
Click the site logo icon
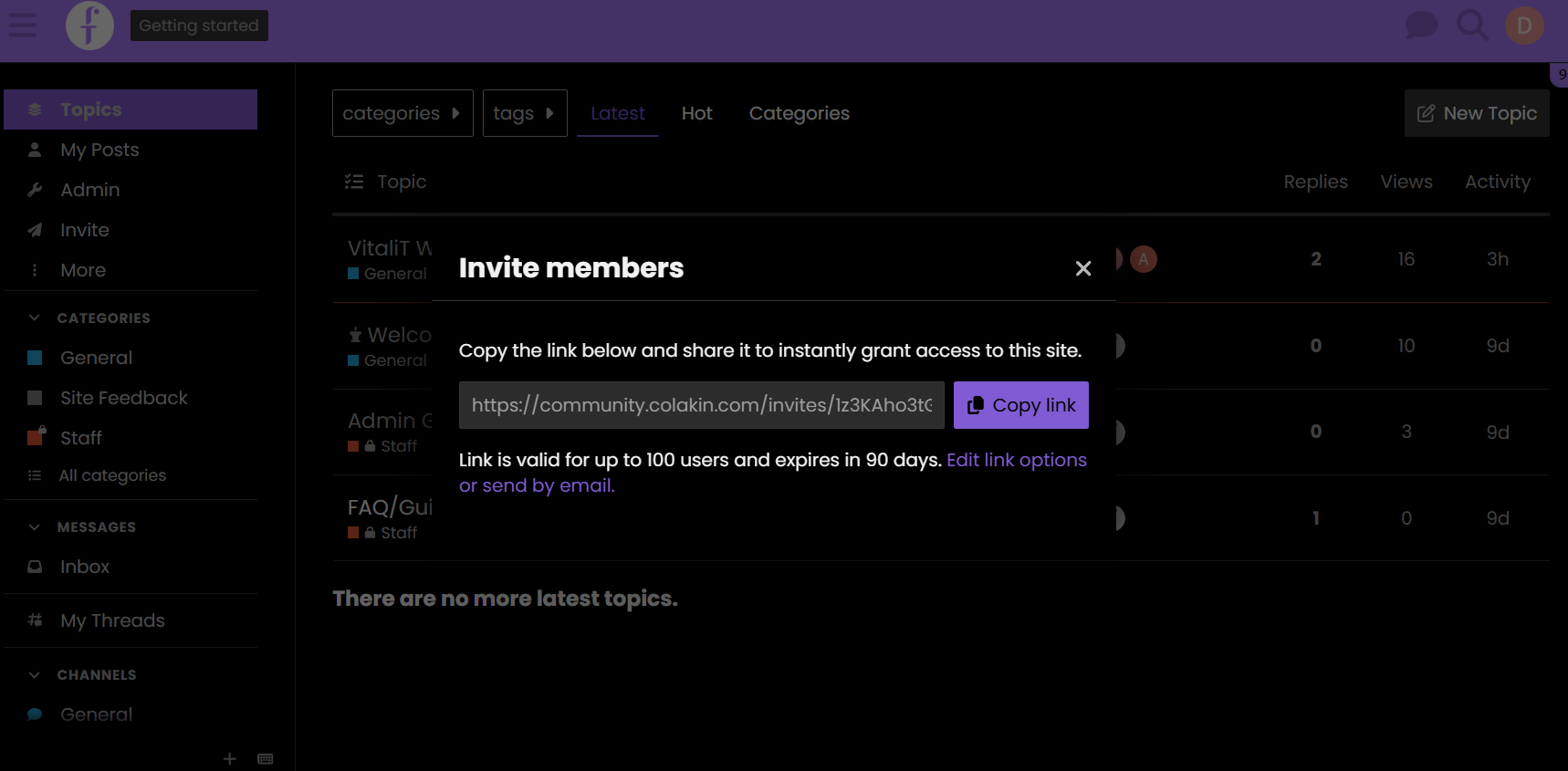pyautogui.click(x=89, y=26)
